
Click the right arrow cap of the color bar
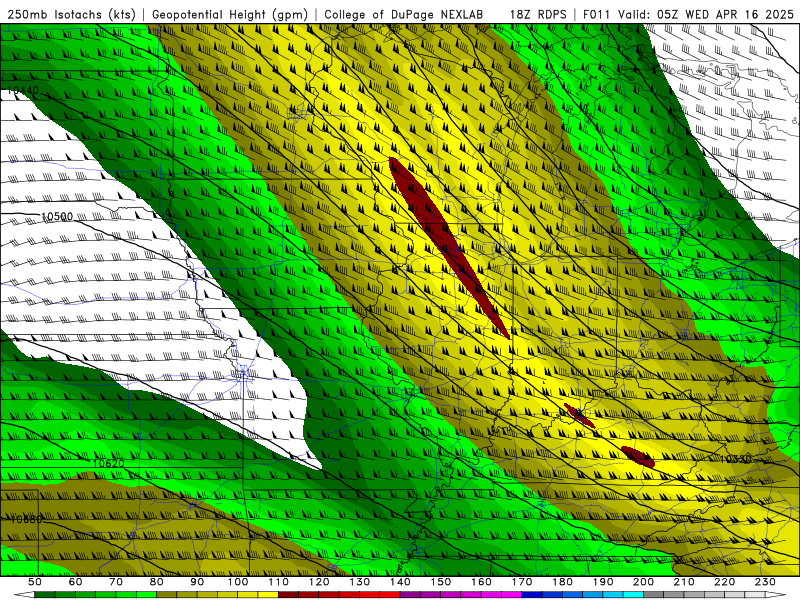click(776, 595)
